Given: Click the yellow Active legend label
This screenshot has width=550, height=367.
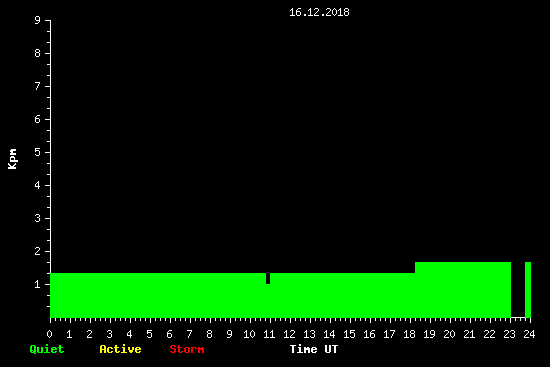Looking at the screenshot, I should tap(120, 349).
